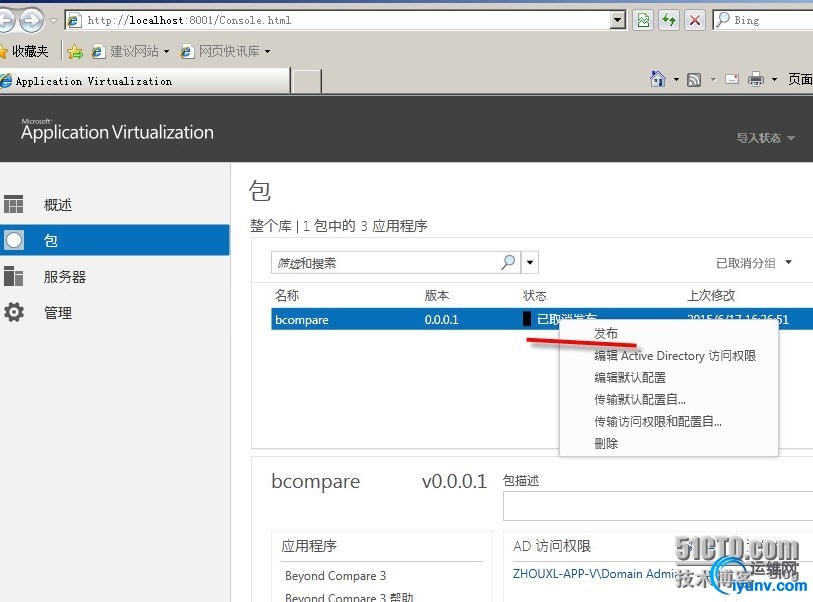Click the 应用程序 section heading

click(x=309, y=545)
